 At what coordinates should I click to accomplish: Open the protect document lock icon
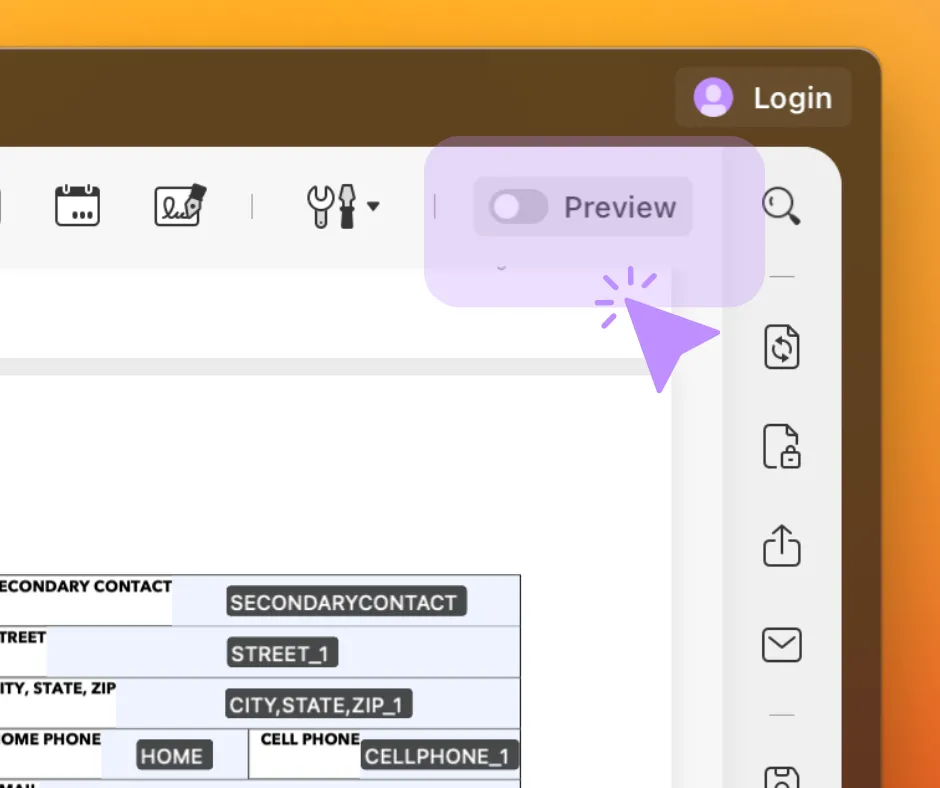pos(782,446)
